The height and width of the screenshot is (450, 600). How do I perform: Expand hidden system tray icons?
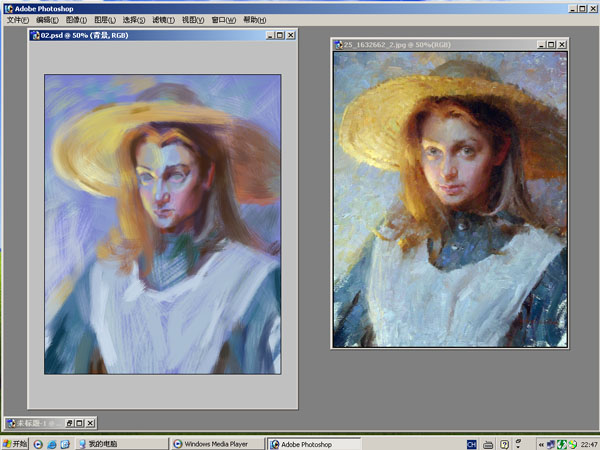pyautogui.click(x=541, y=445)
